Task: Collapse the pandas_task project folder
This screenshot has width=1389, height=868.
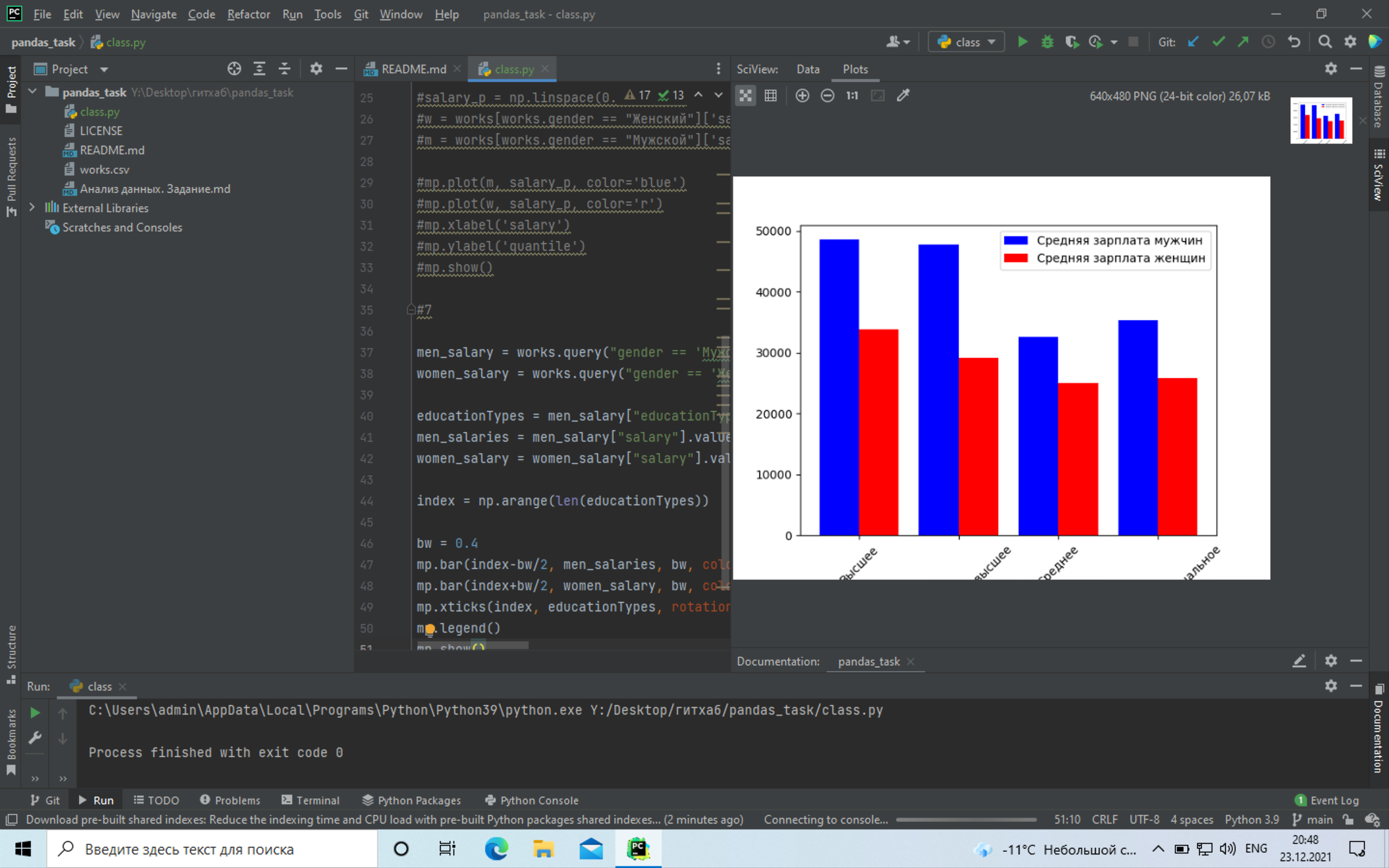Action: (32, 92)
